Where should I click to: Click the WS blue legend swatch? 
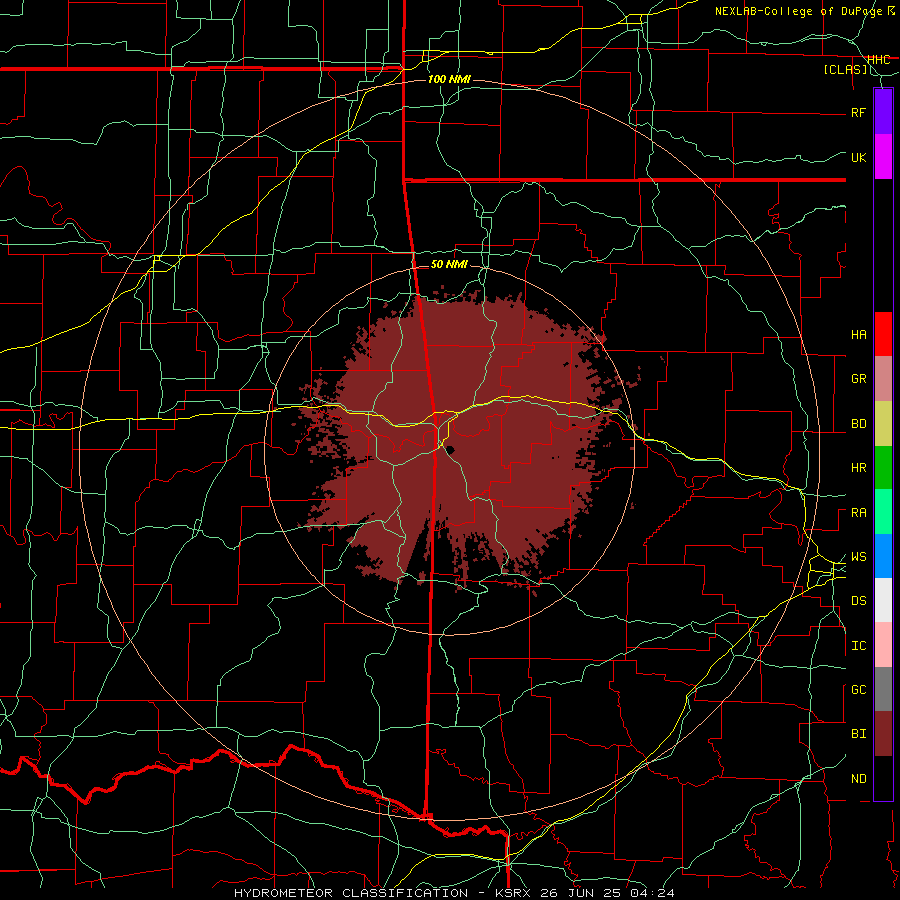coord(883,556)
